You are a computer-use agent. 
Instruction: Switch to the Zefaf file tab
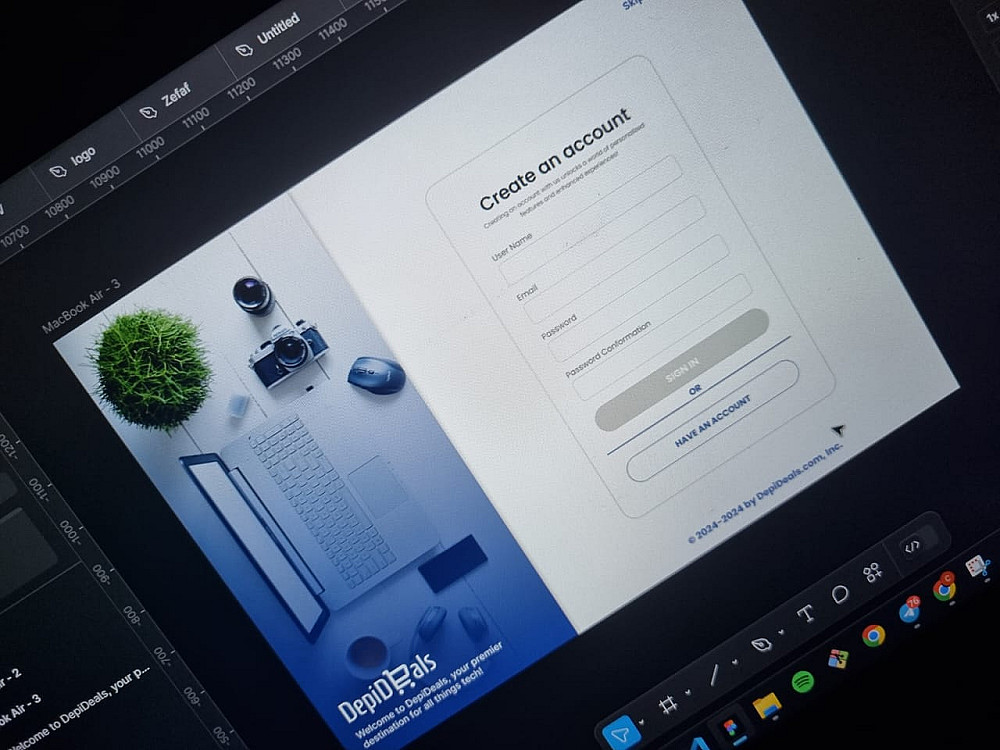click(x=167, y=101)
